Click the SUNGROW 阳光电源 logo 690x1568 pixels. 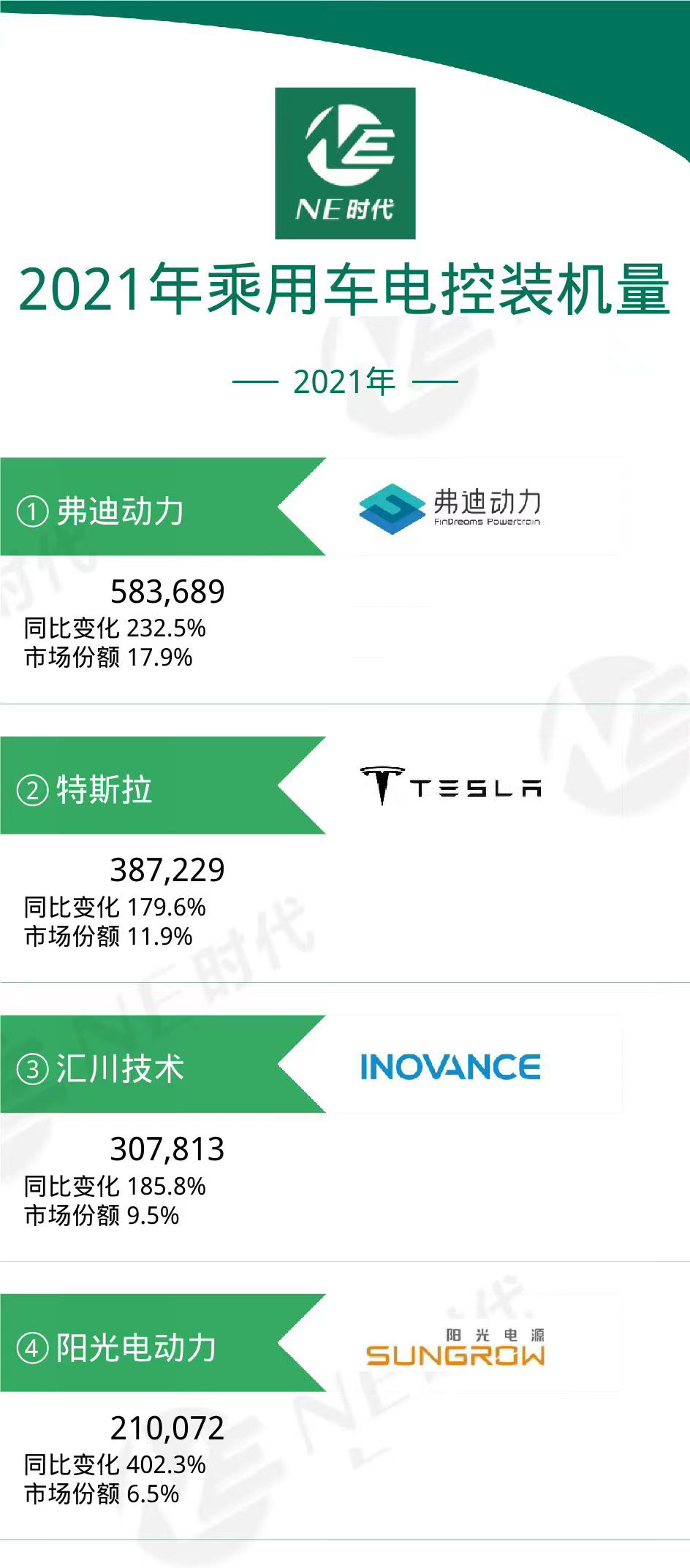[x=455, y=1348]
